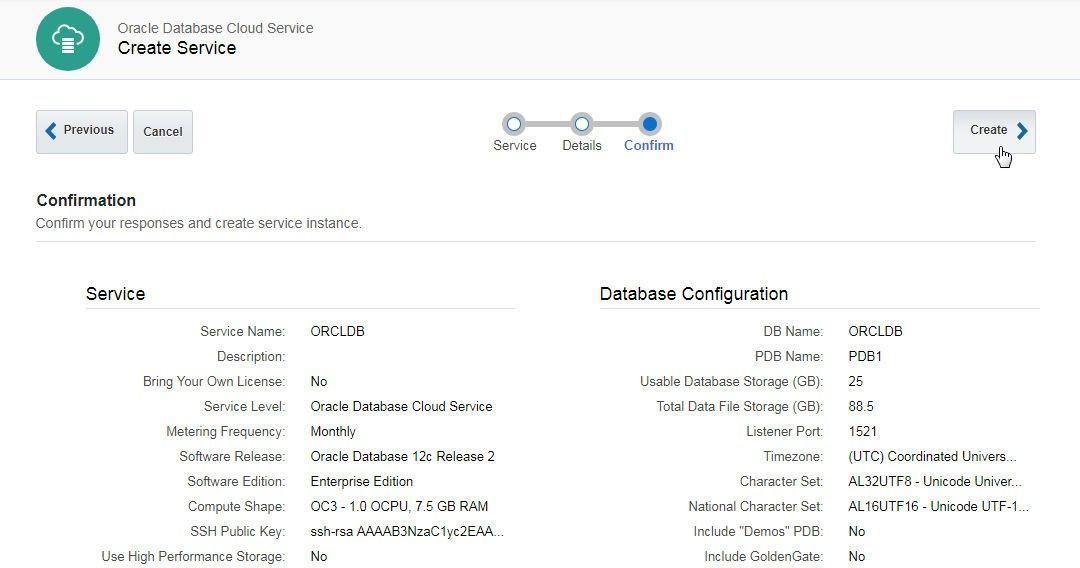1080x568 pixels.
Task: Click the Service Level value 'Oracle Database Cloud Service'
Action: click(x=402, y=406)
